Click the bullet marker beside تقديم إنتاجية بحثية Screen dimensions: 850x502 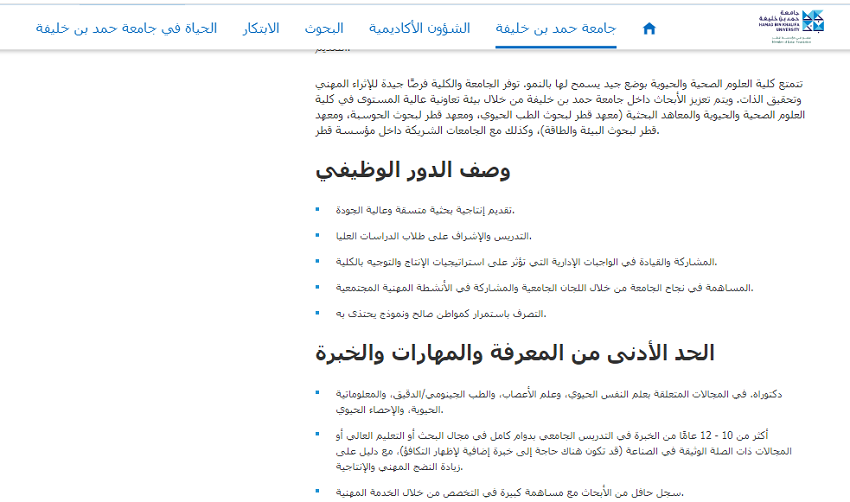(x=318, y=209)
